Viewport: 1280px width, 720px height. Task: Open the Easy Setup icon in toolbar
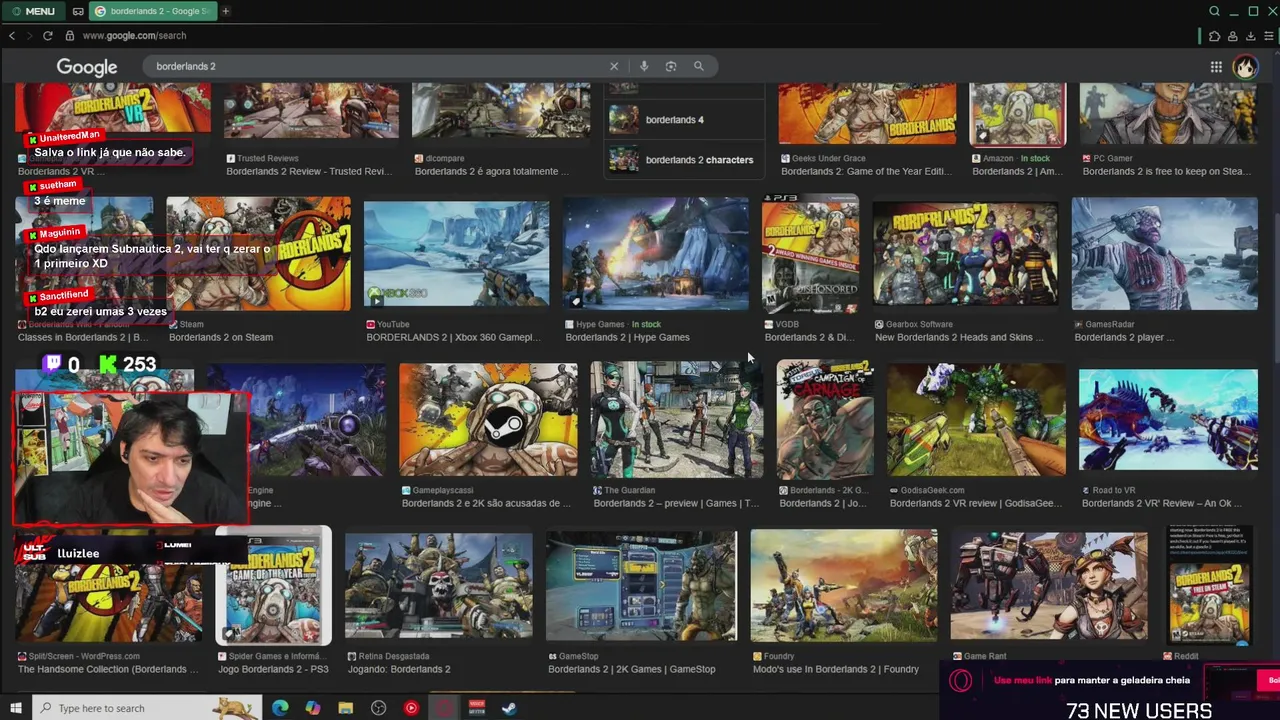tap(1268, 36)
